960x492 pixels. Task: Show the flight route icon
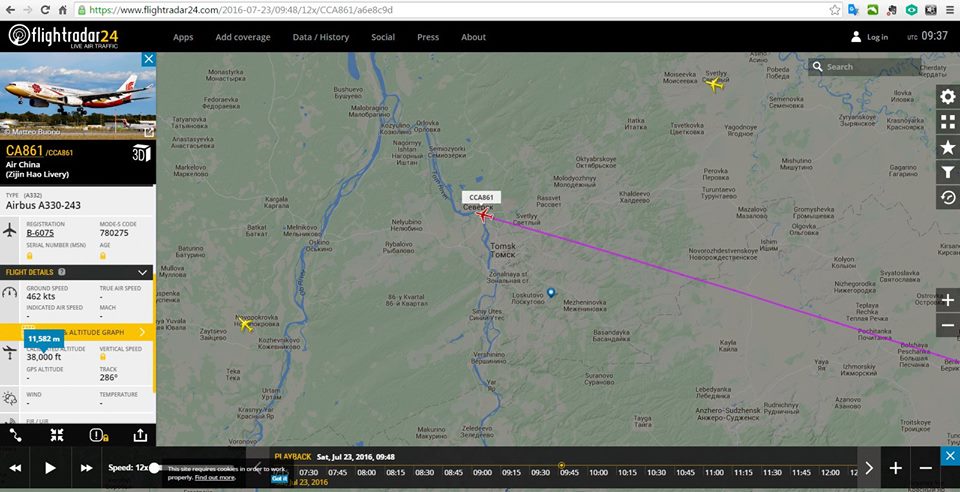point(15,434)
